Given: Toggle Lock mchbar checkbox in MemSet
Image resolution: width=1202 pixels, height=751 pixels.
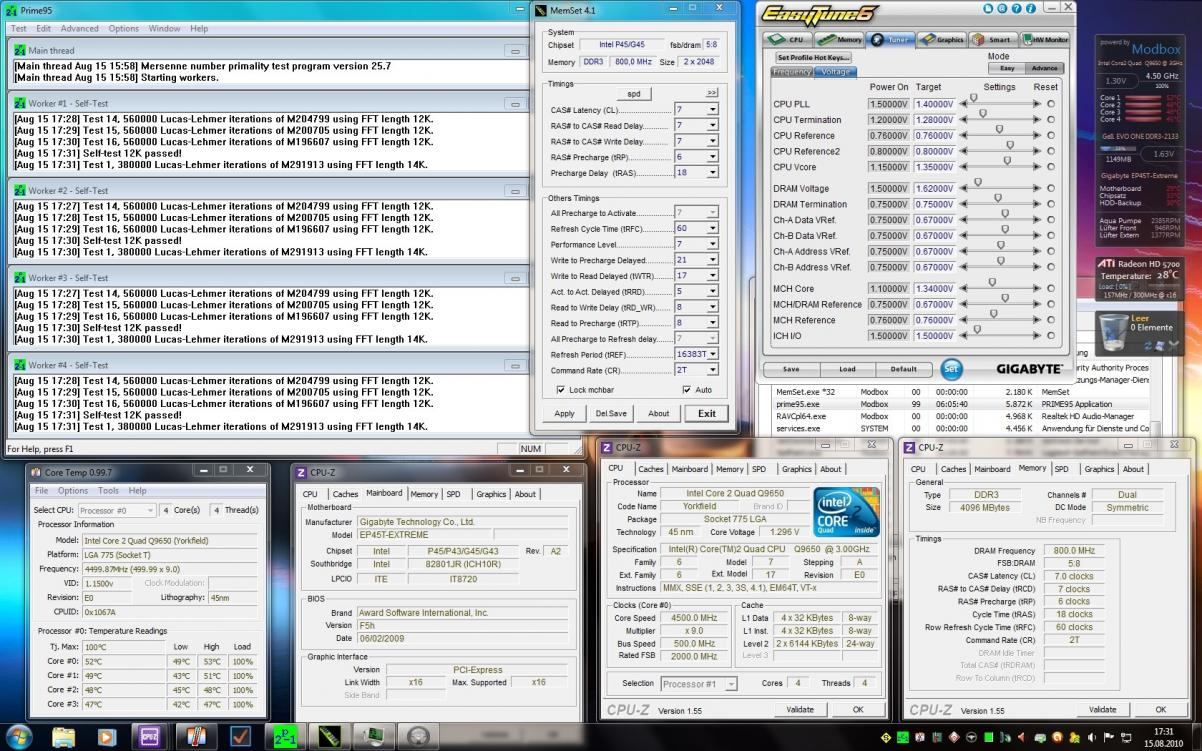Looking at the screenshot, I should tap(561, 390).
